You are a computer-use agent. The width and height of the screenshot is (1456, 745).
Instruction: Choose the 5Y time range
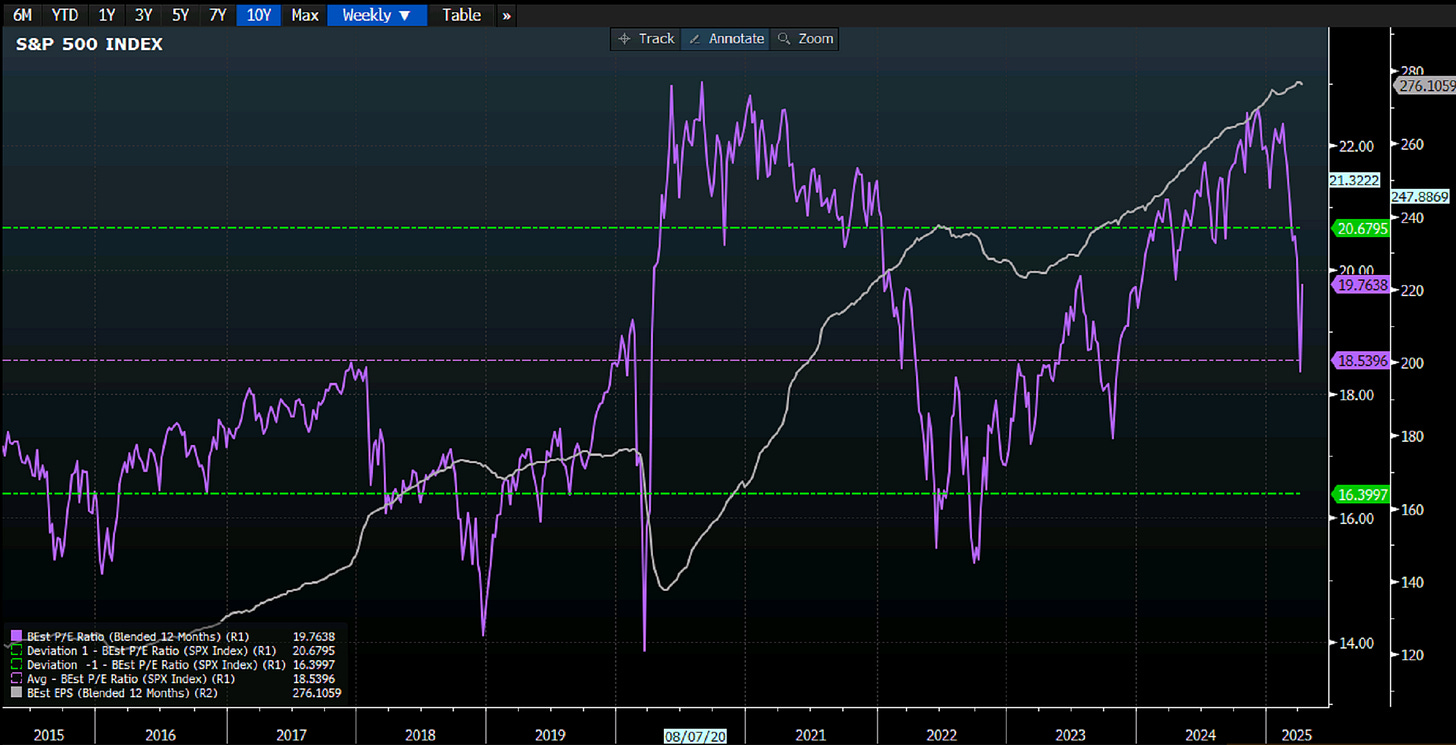click(180, 15)
